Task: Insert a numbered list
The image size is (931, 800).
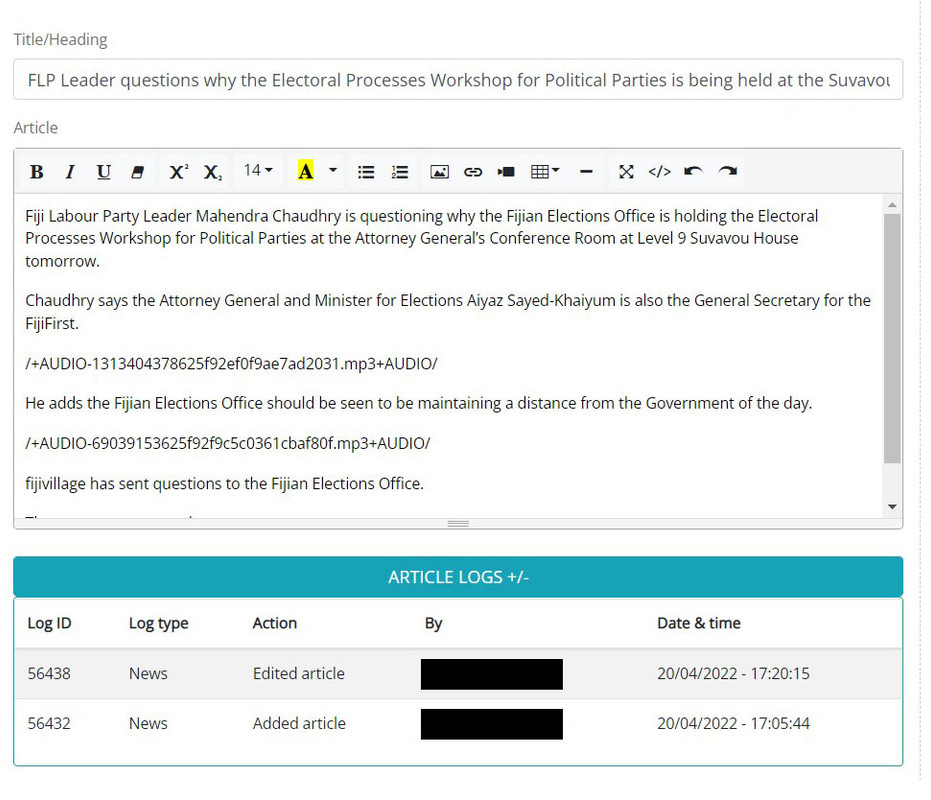Action: [400, 172]
